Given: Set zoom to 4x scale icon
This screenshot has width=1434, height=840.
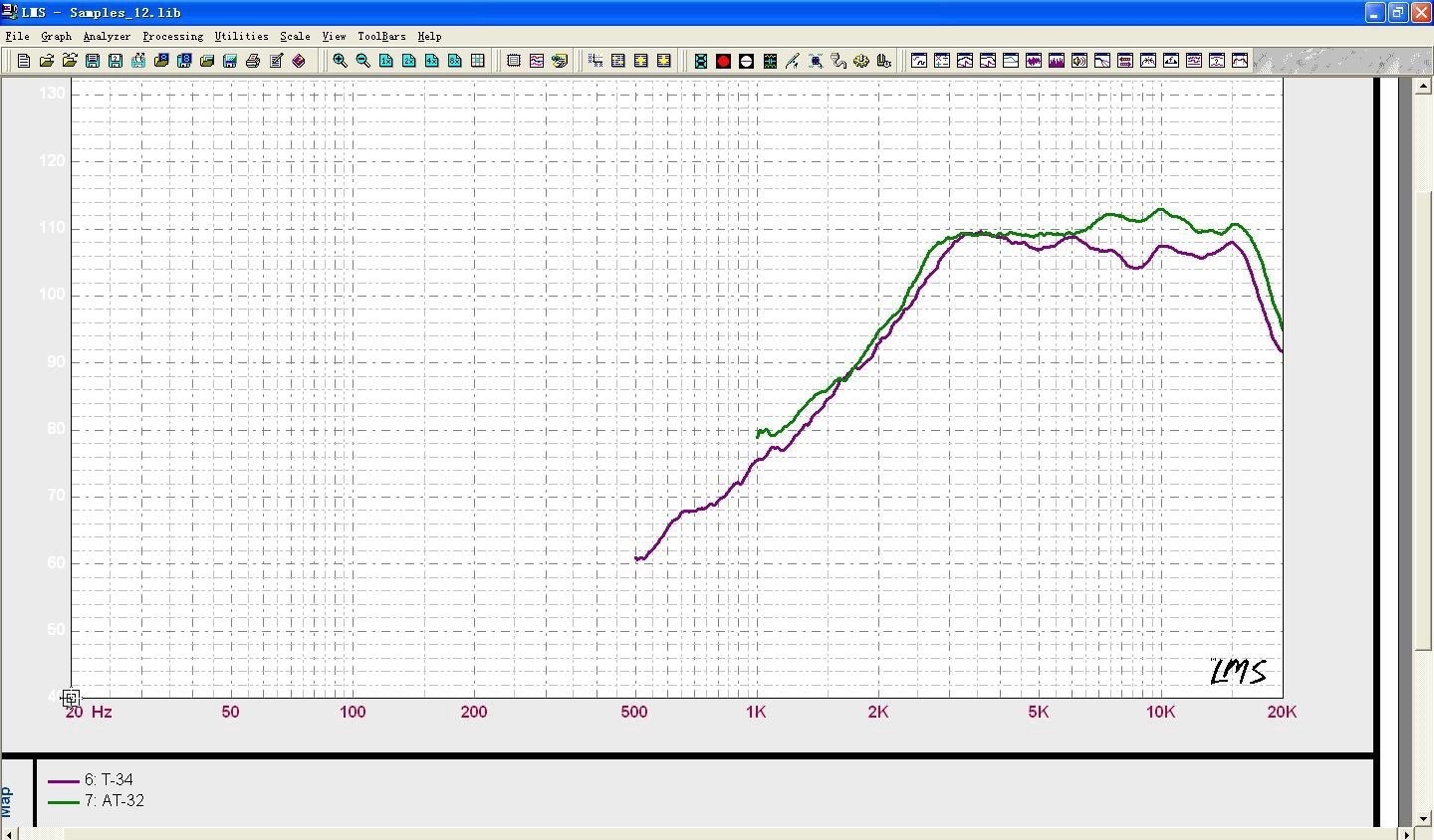Looking at the screenshot, I should pos(432,61).
